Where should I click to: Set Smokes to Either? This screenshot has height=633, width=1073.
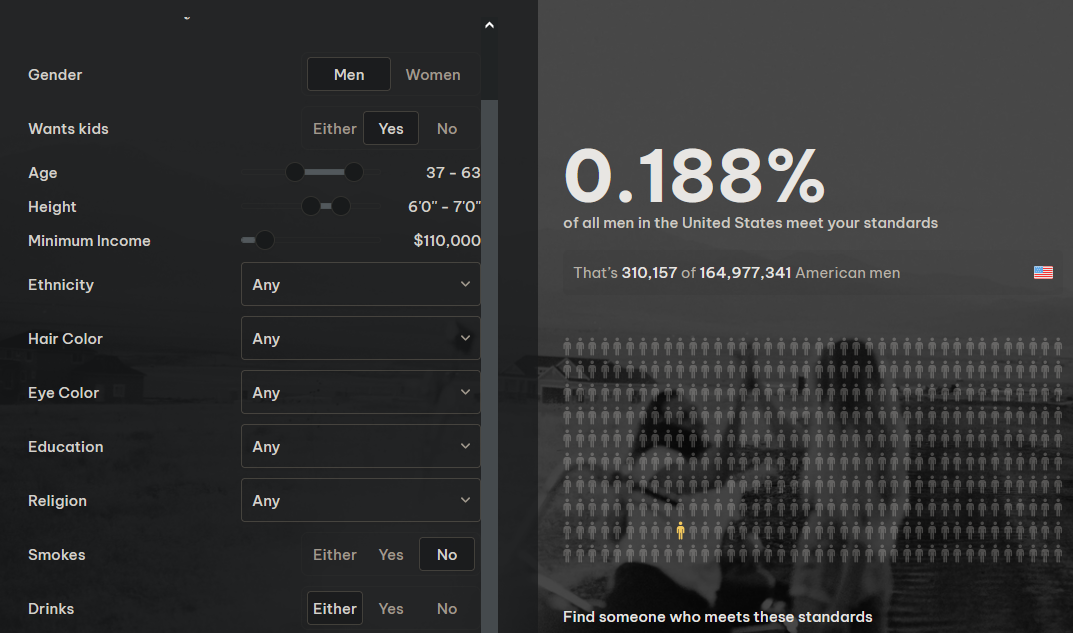[335, 554]
